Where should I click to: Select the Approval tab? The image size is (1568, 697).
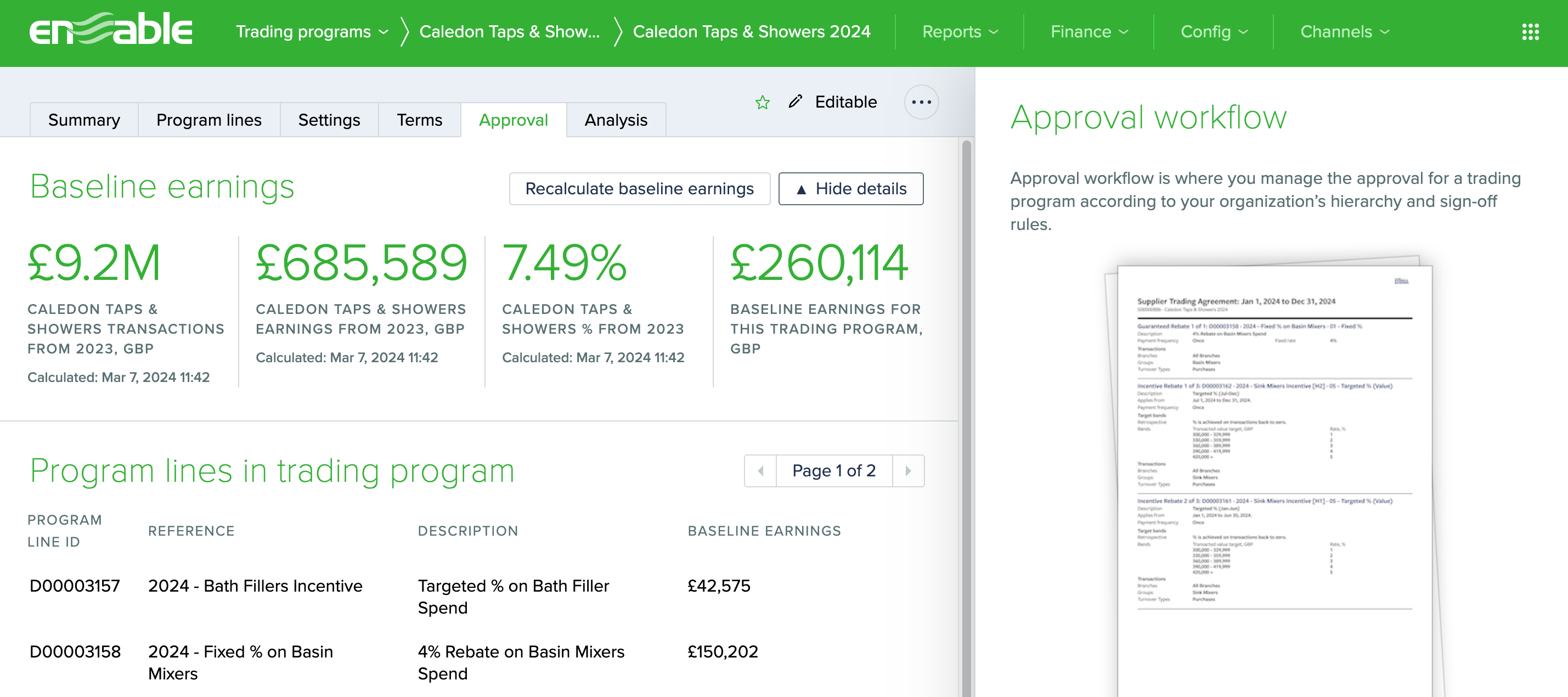(513, 120)
